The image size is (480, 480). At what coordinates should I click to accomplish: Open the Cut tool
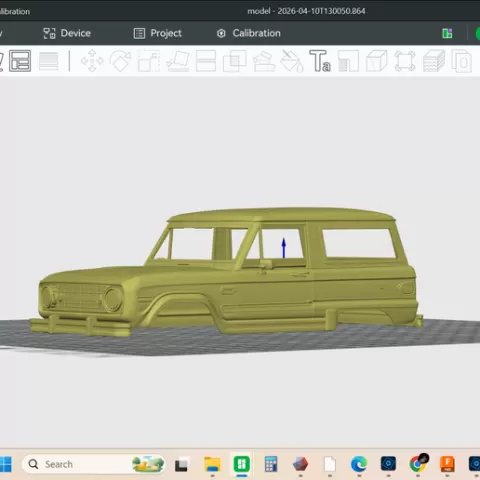[x=206, y=61]
